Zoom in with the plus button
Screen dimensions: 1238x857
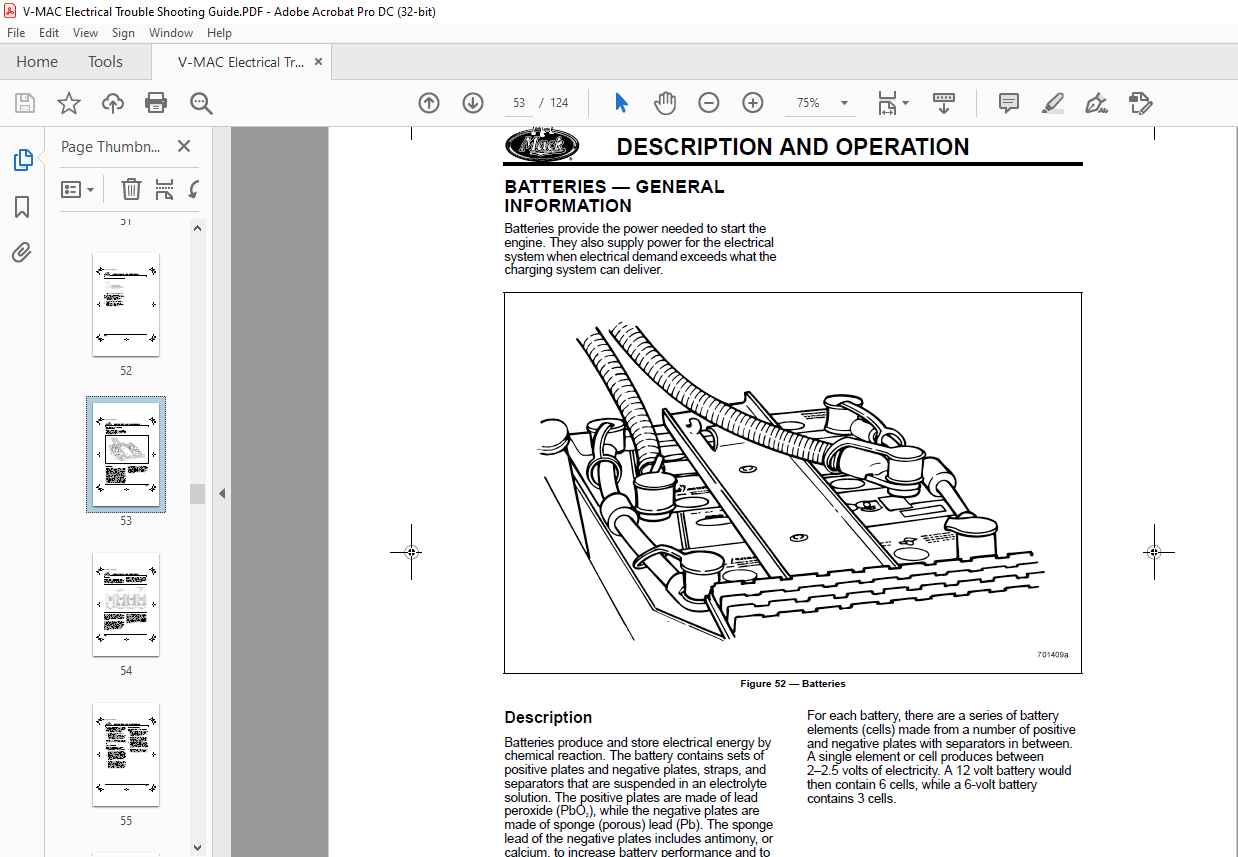[x=753, y=103]
